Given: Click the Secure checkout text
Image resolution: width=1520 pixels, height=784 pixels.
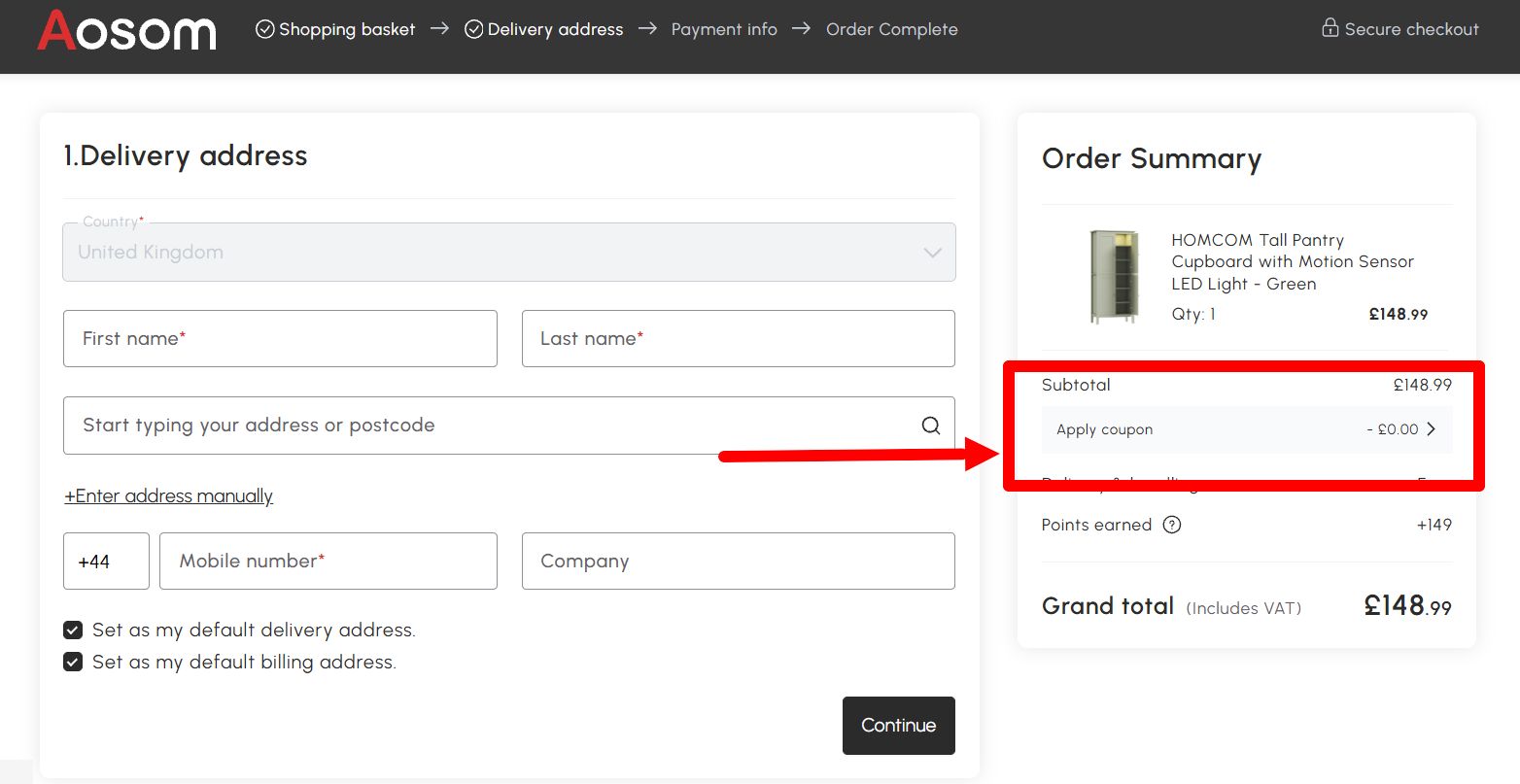Looking at the screenshot, I should [1411, 29].
